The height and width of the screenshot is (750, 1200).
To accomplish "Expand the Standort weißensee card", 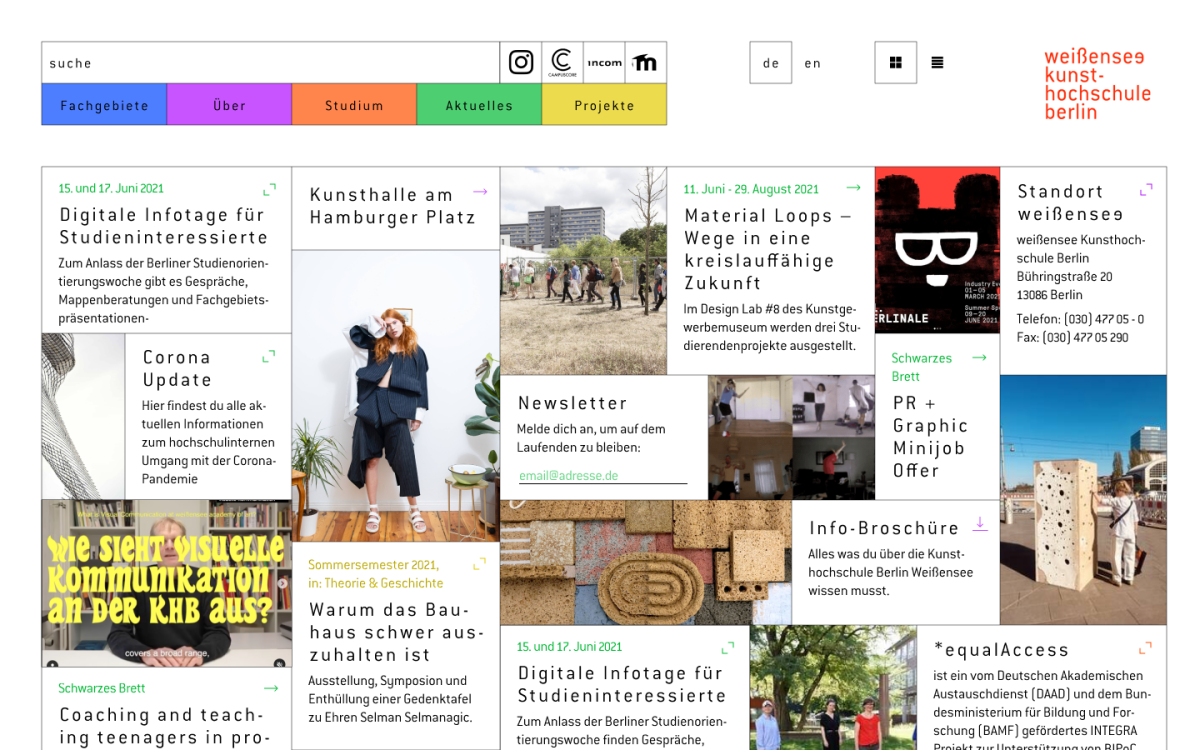I will point(1146,189).
